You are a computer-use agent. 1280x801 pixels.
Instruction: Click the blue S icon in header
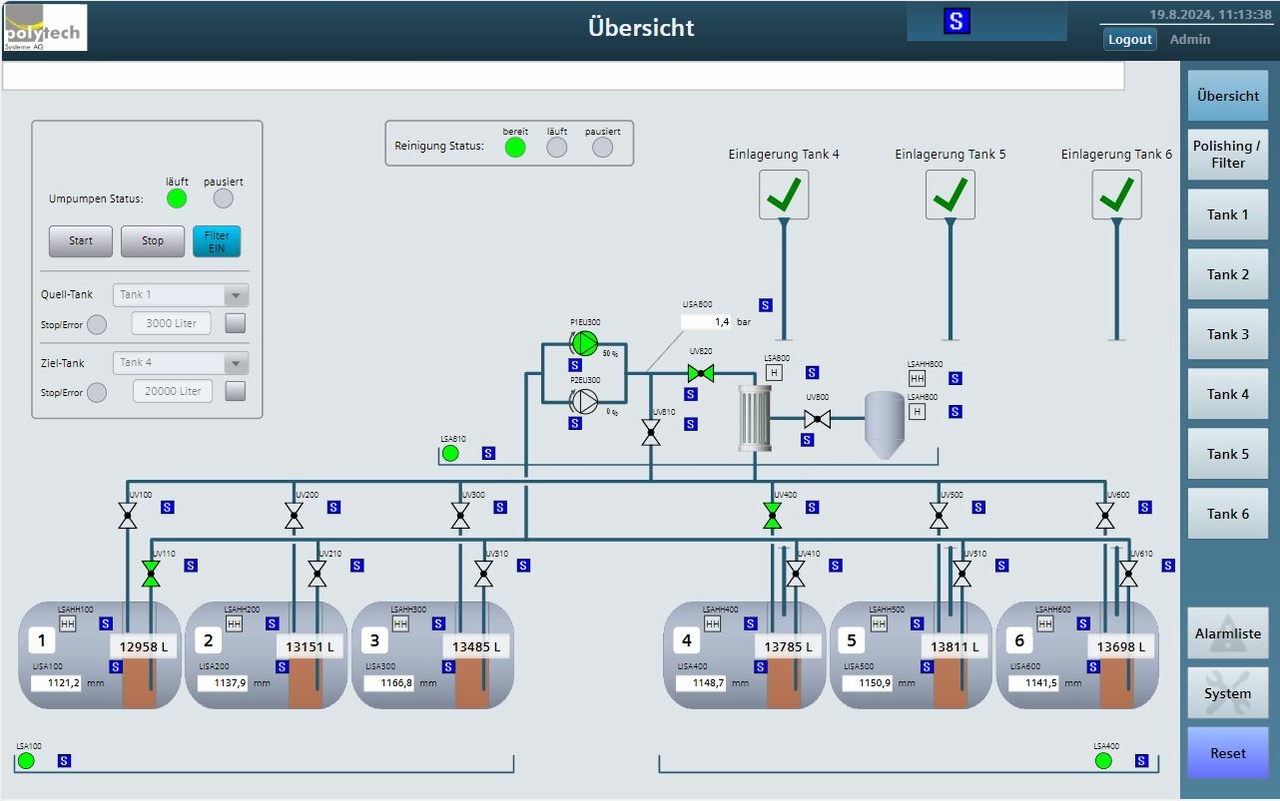tap(957, 21)
